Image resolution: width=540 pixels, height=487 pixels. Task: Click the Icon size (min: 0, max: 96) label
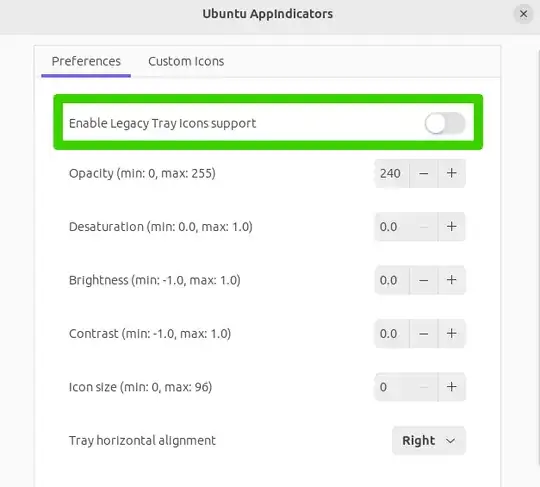[141, 387]
